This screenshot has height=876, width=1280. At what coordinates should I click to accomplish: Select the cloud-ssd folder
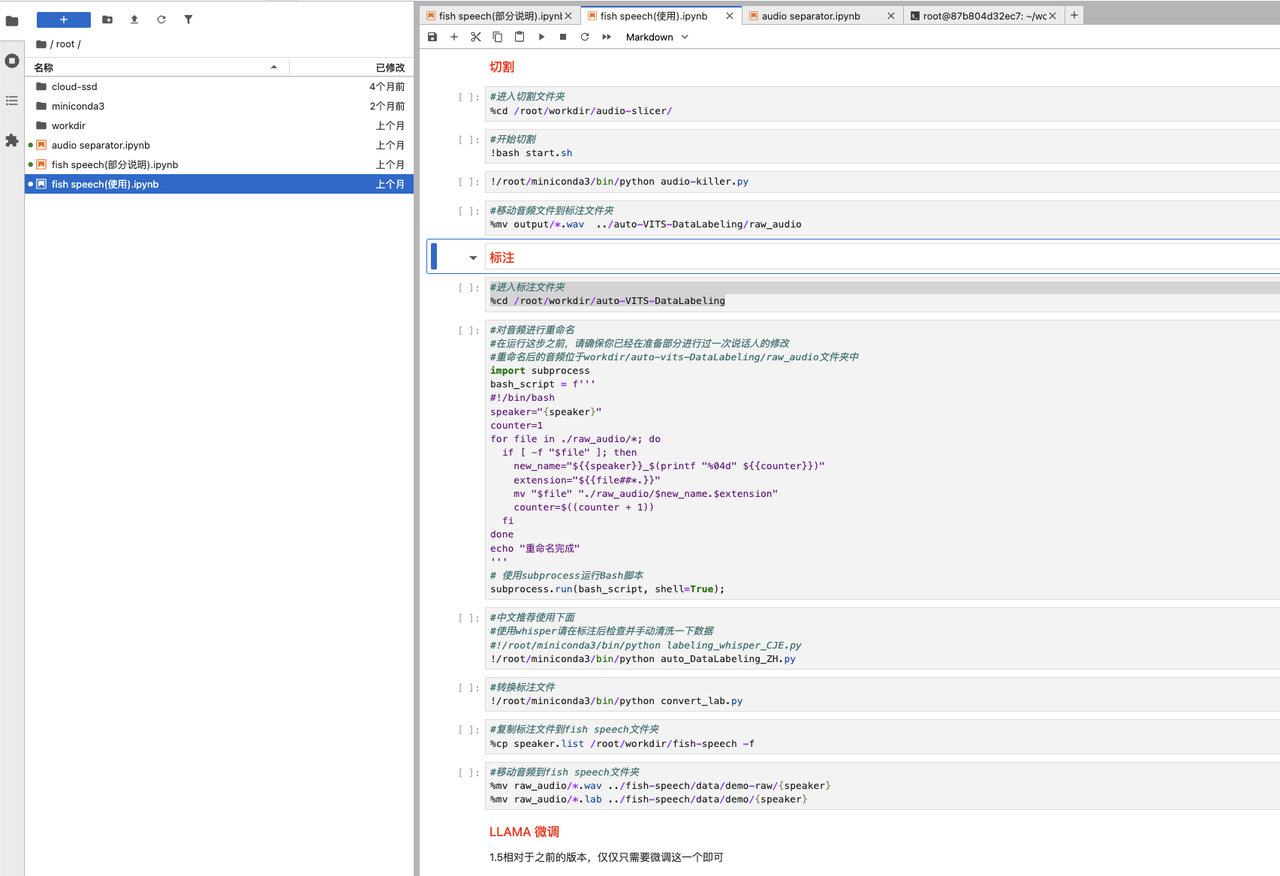tap(219, 87)
